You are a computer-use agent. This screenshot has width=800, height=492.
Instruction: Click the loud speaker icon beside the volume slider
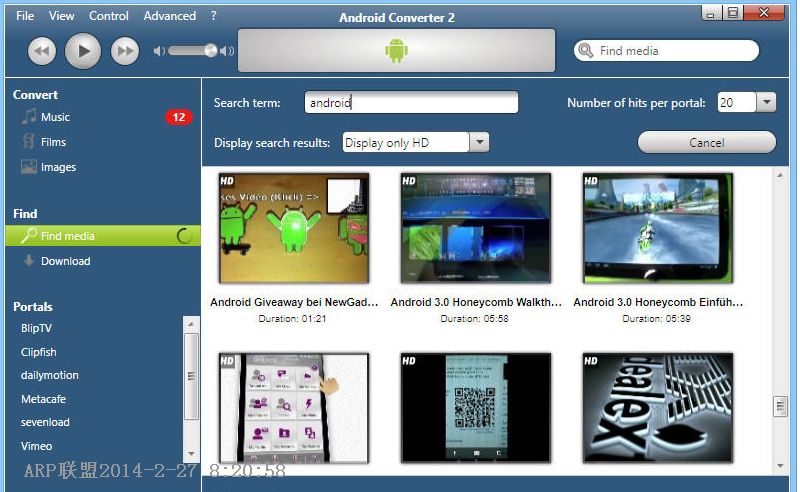227,51
